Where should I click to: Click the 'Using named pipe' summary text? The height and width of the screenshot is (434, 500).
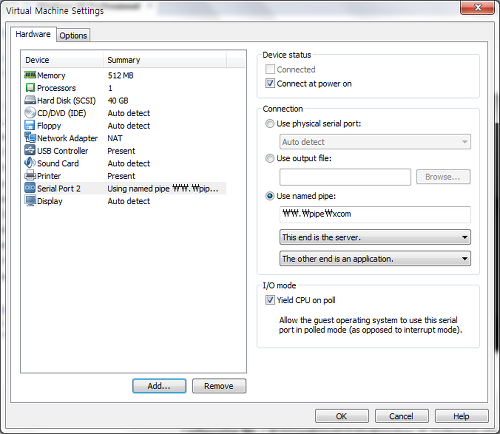(163, 189)
